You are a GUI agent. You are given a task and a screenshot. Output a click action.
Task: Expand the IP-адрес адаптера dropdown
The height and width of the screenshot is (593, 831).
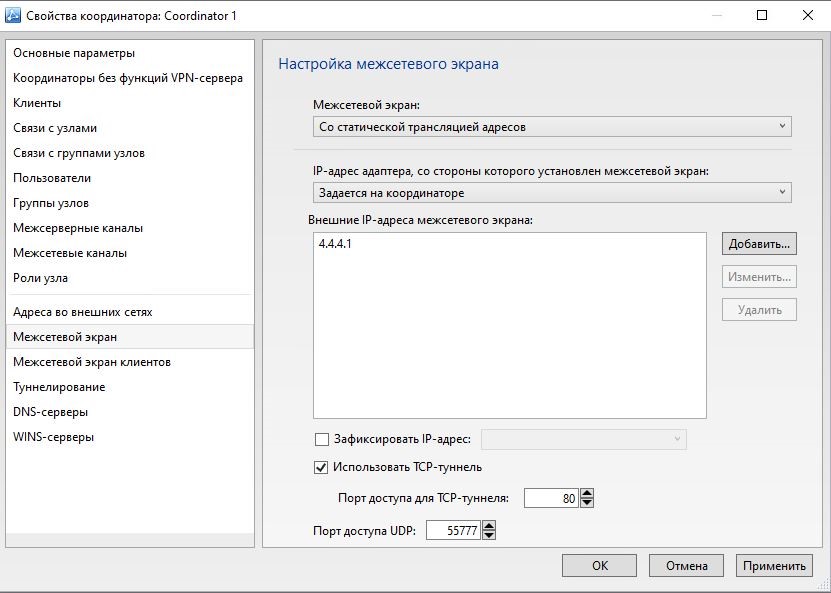point(551,193)
